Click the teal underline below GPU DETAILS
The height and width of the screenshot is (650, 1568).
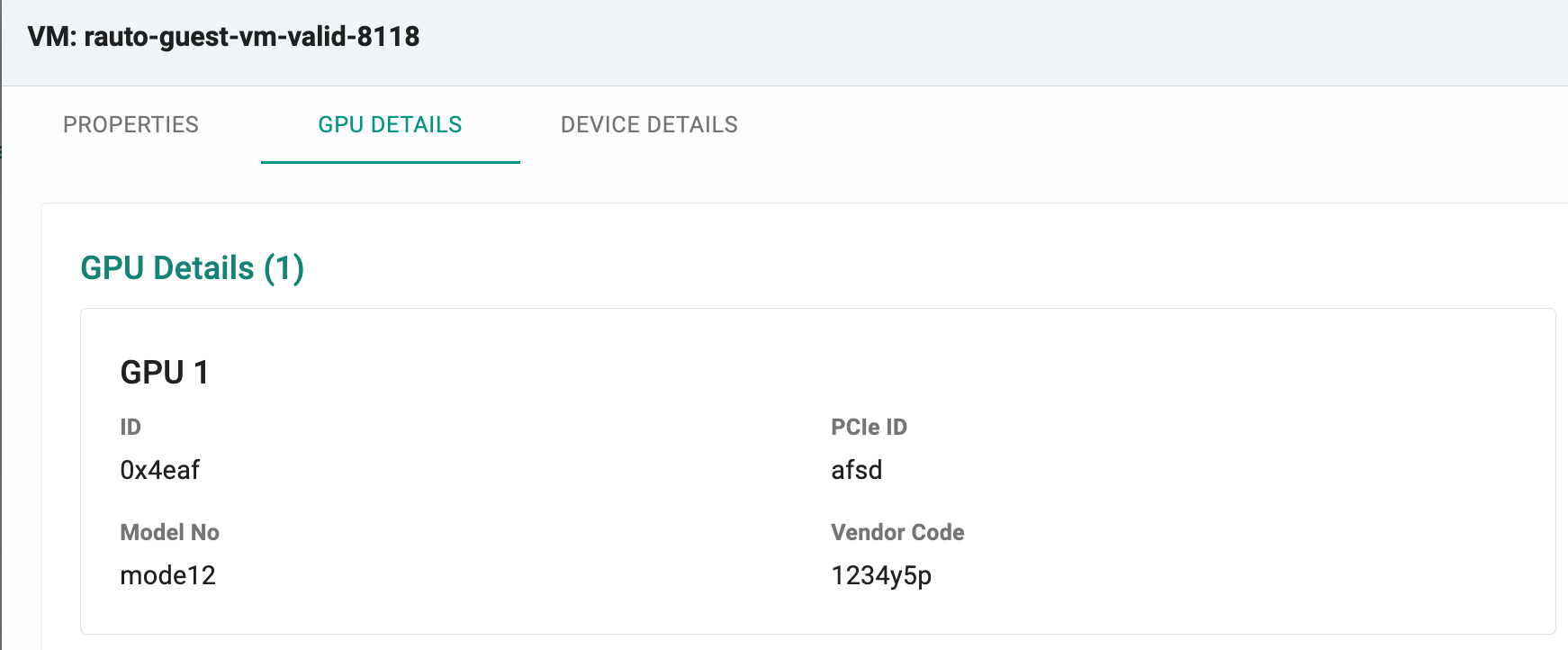click(x=391, y=163)
